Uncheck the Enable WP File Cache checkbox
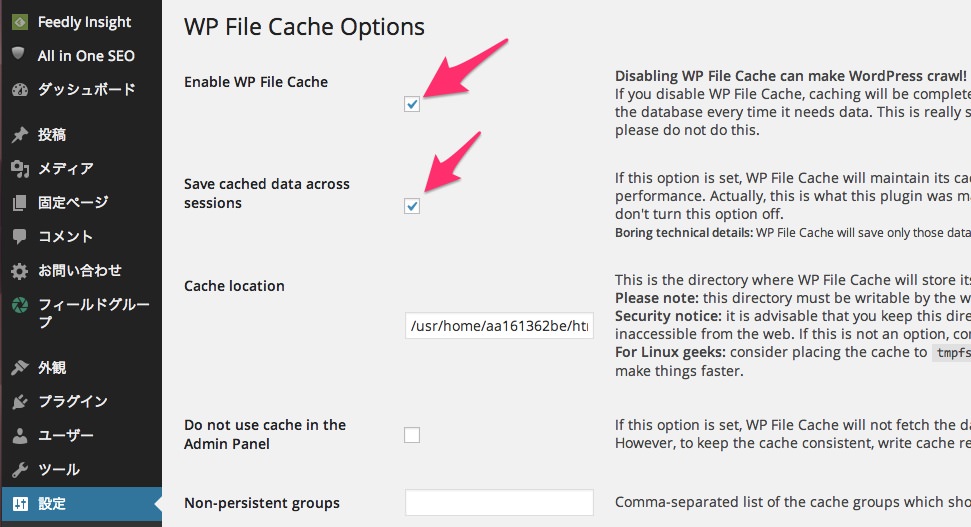The image size is (971, 527). [412, 104]
